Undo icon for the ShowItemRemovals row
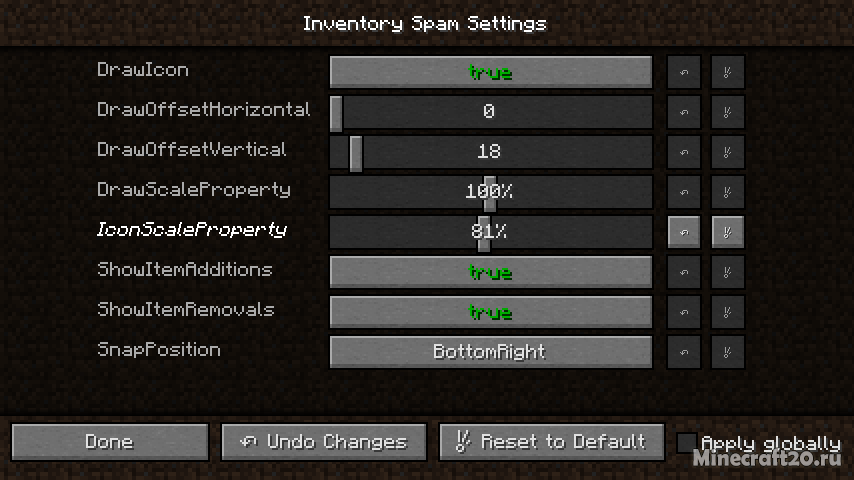854x480 pixels. tap(684, 312)
